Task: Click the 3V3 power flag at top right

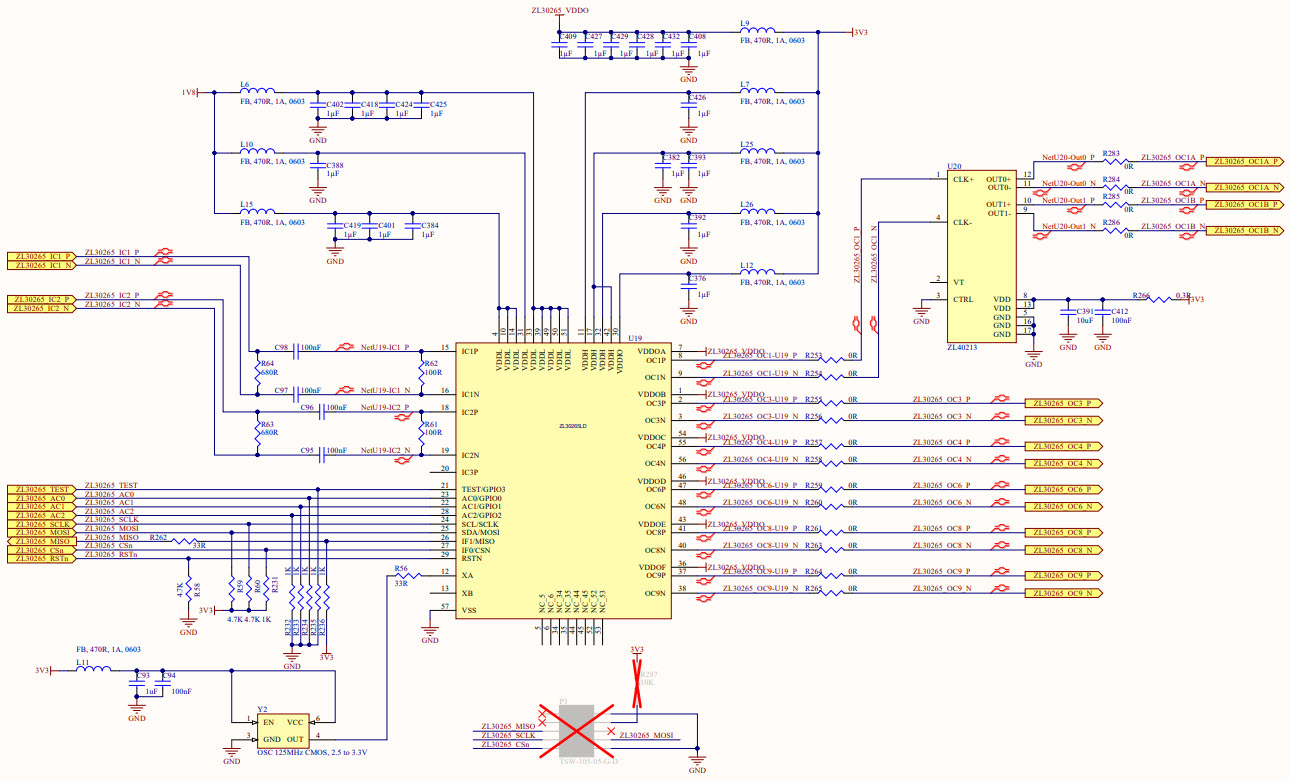Action: (x=857, y=32)
